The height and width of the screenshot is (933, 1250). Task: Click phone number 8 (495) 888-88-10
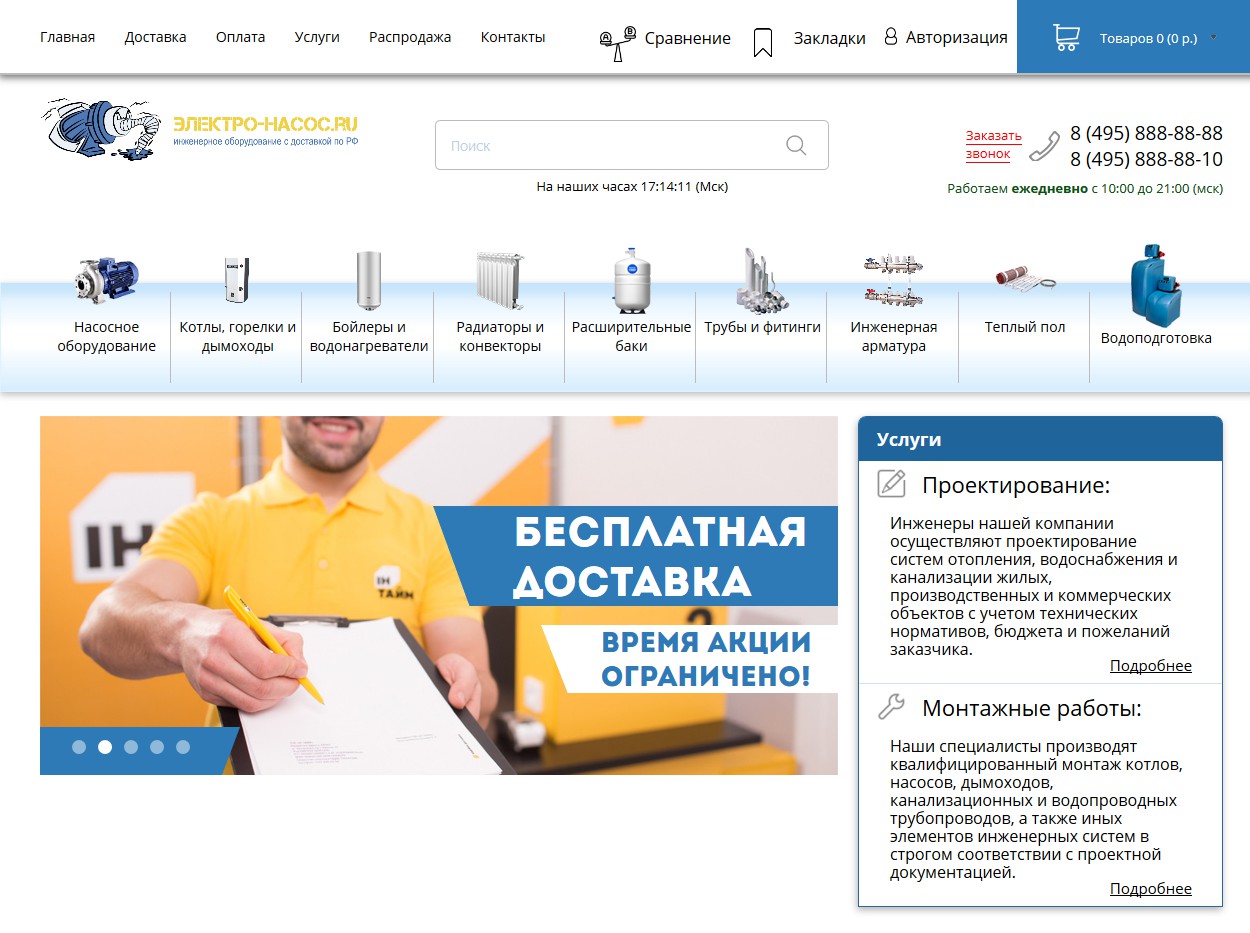[1146, 159]
